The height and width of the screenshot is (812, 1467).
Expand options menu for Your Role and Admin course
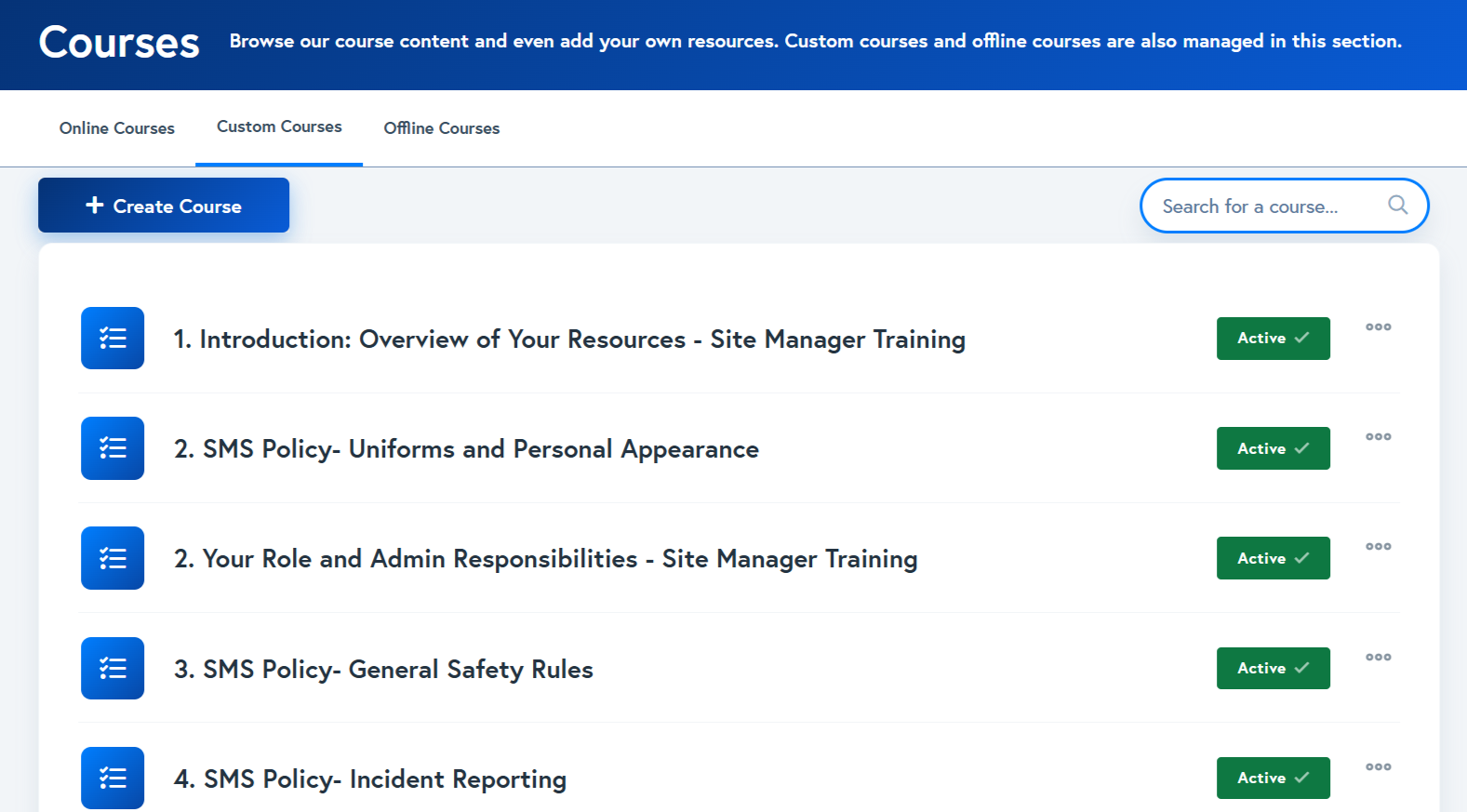(1378, 547)
